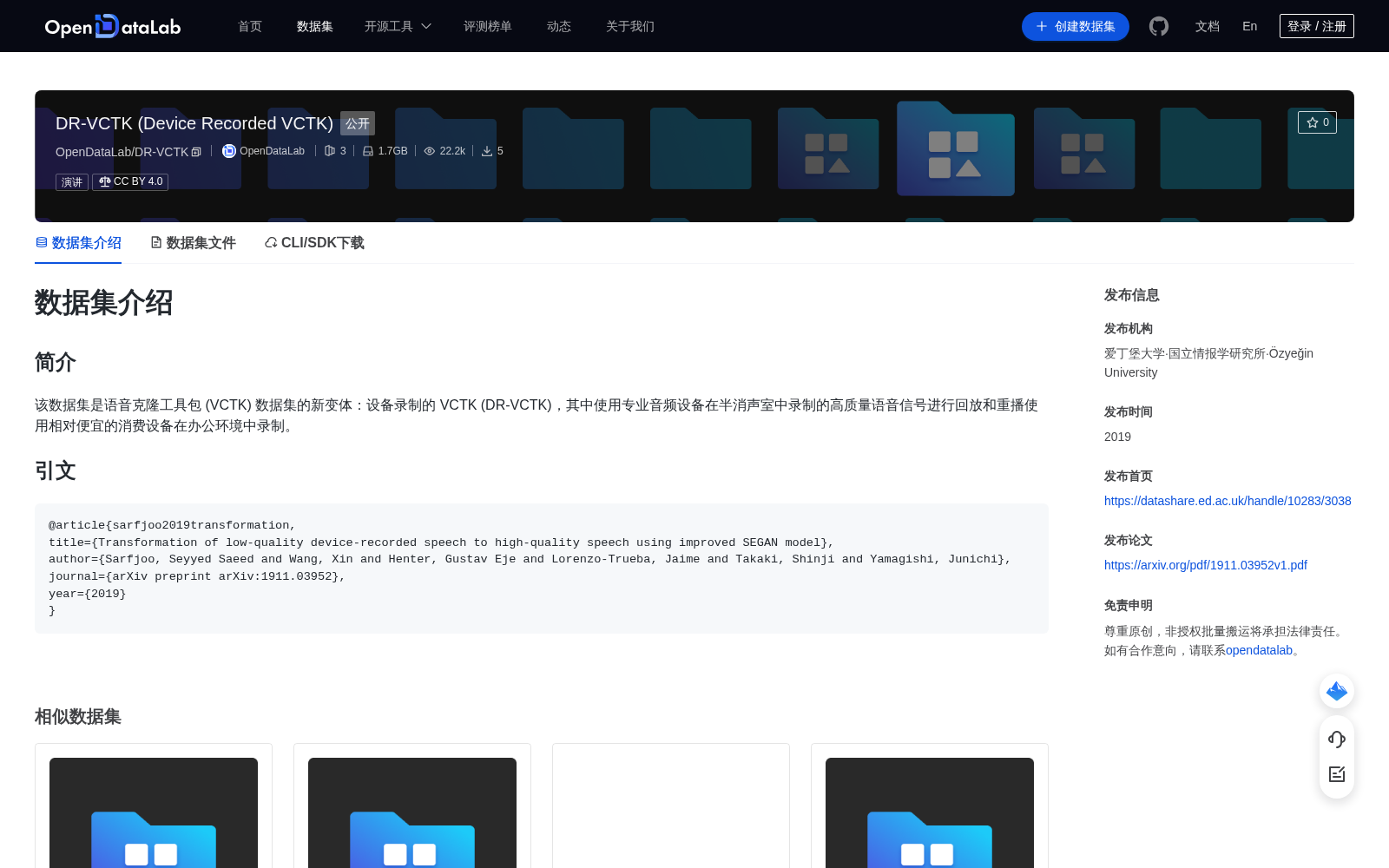
Task: Open the GitHub icon link
Action: click(x=1159, y=26)
